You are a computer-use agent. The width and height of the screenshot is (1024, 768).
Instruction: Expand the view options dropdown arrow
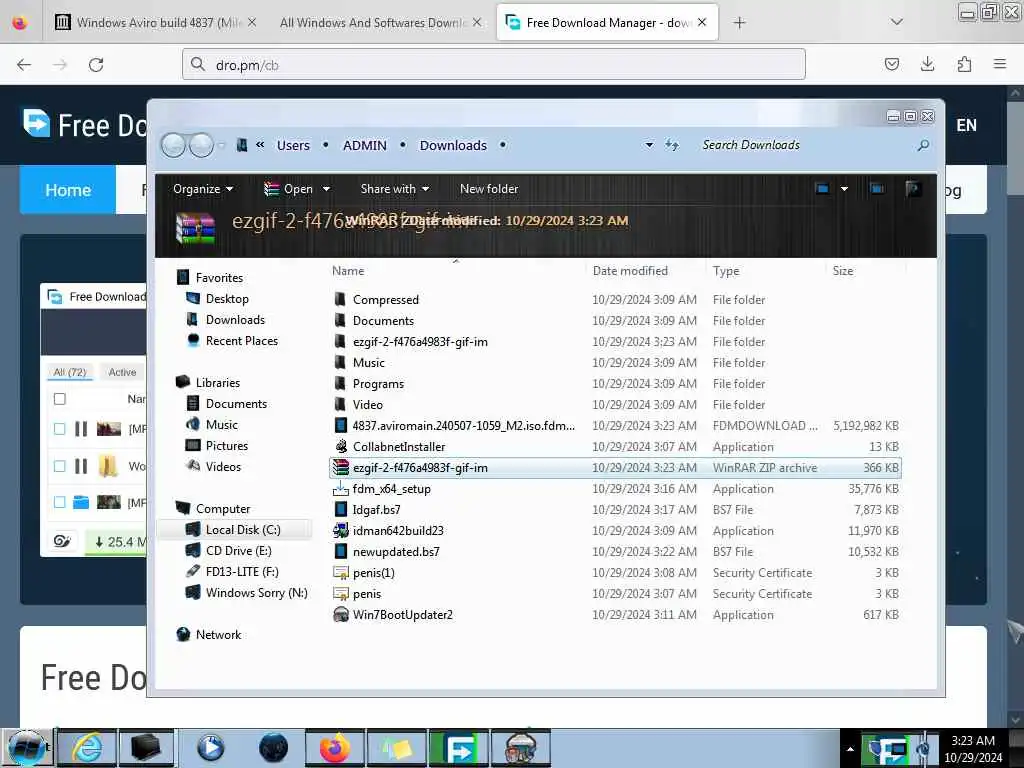(x=844, y=189)
